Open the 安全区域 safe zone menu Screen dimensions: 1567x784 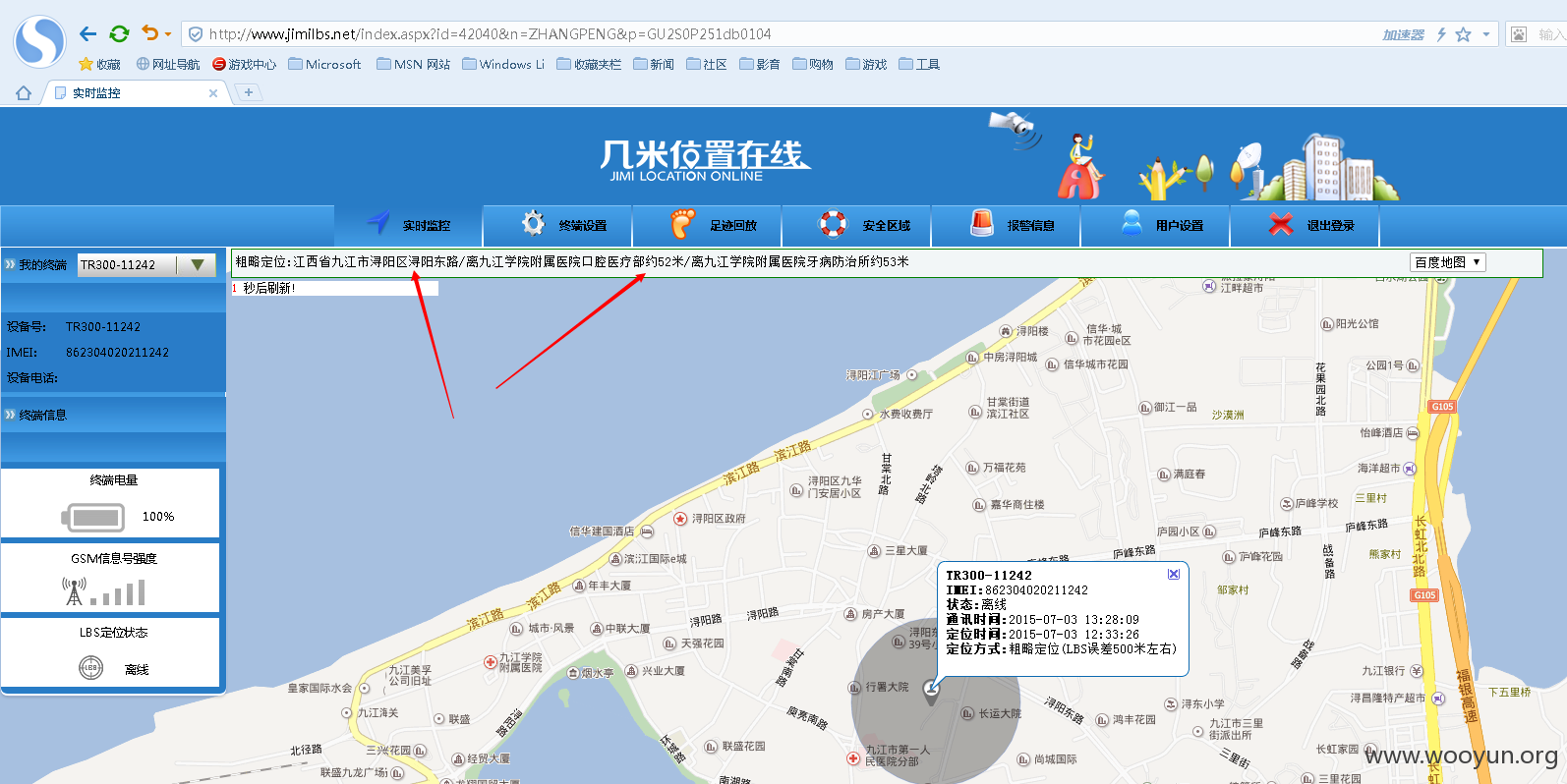click(x=857, y=225)
